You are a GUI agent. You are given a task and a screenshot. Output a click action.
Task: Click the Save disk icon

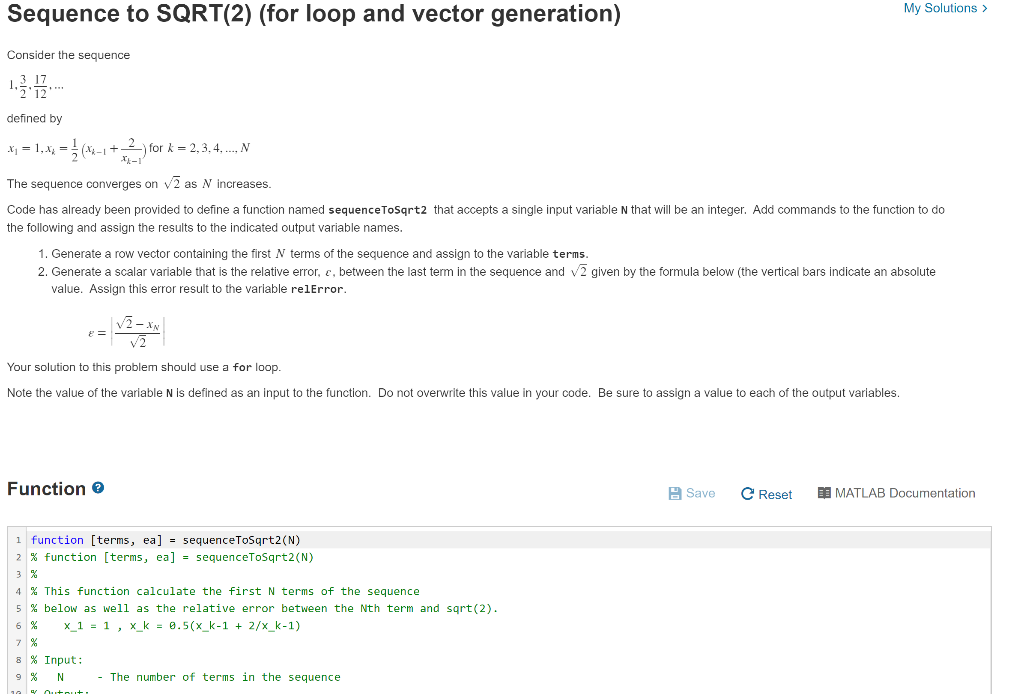tap(675, 493)
